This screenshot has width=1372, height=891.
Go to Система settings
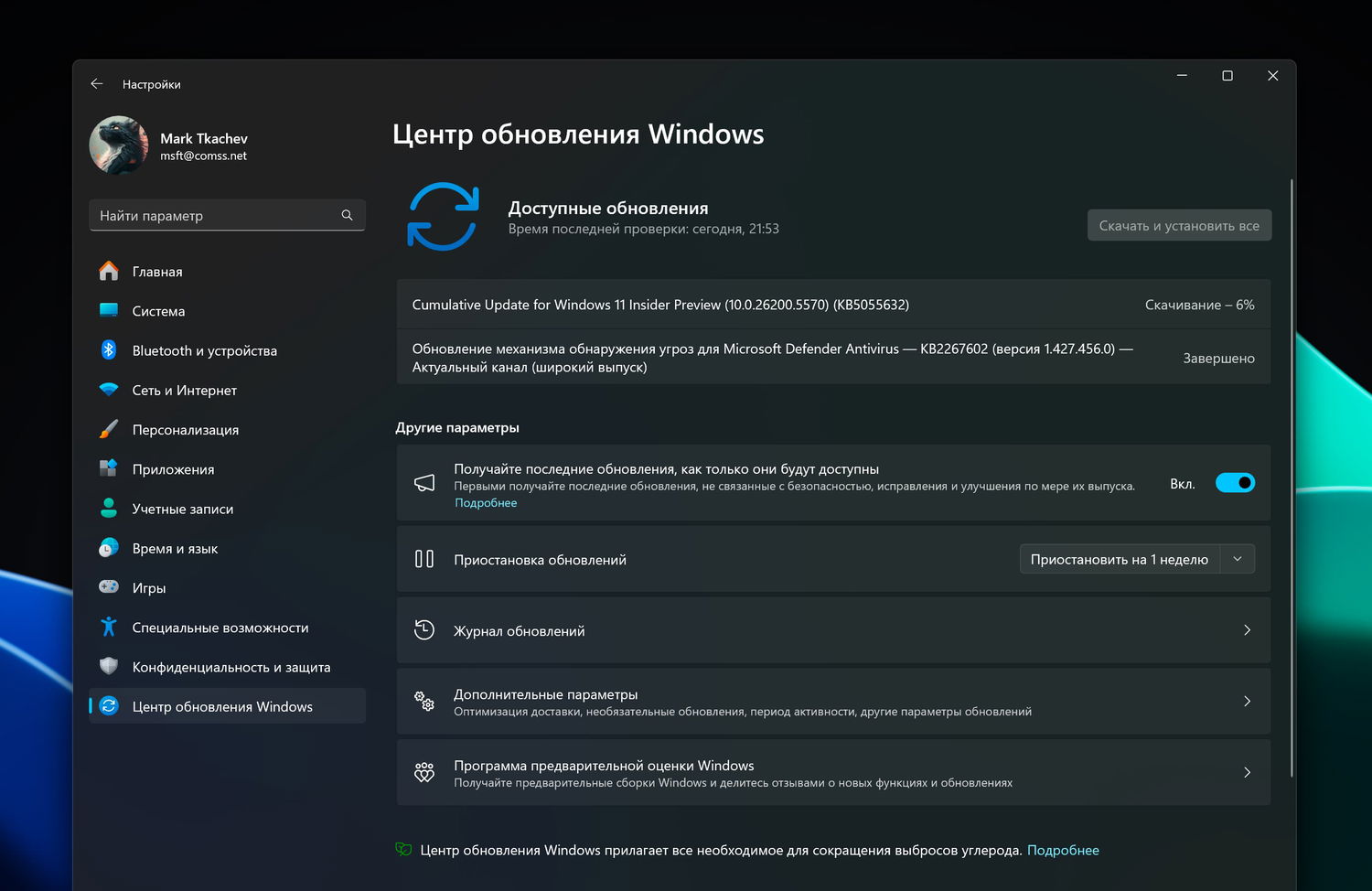pos(227,311)
